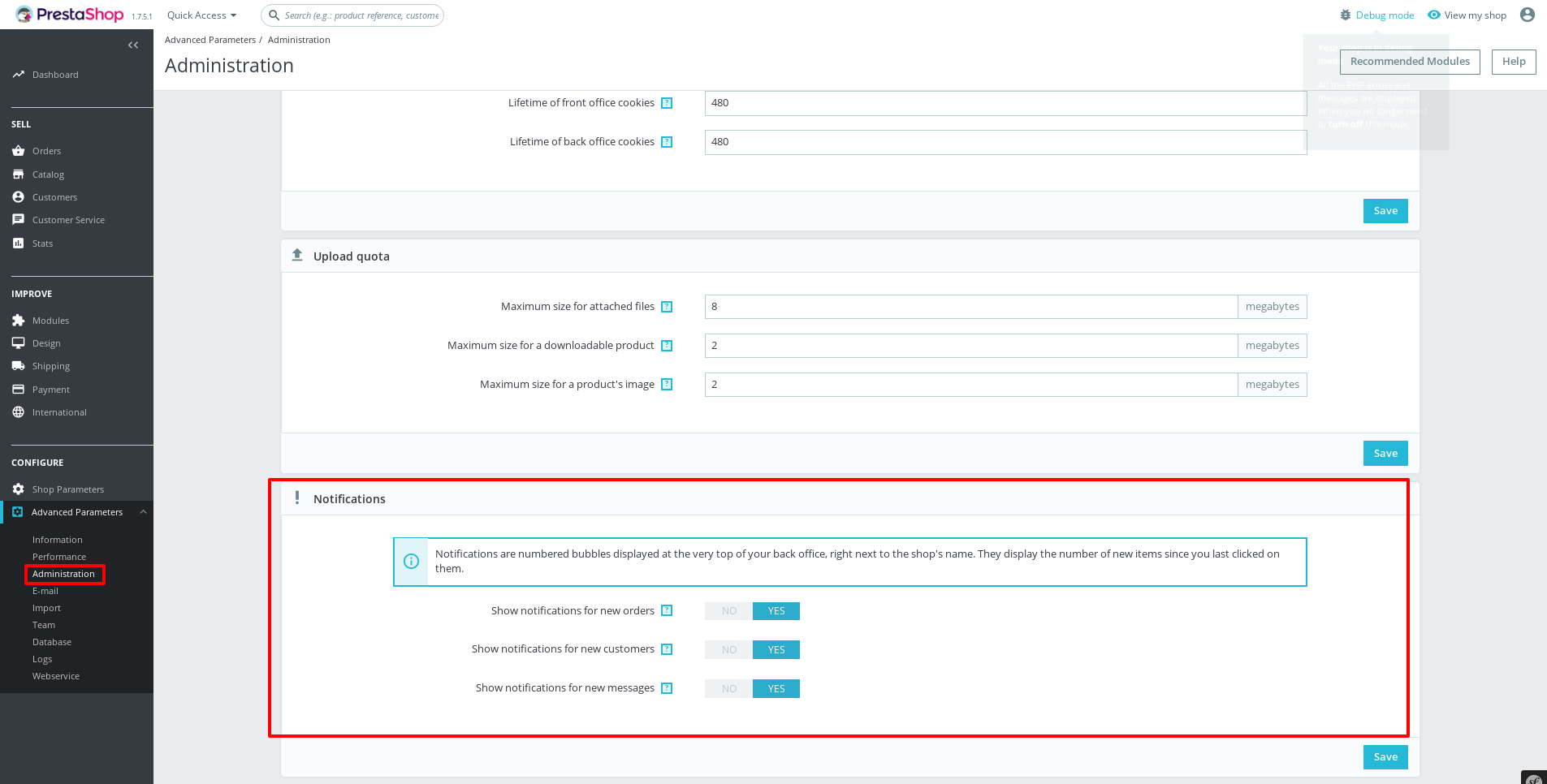Open Database submenu item

[52, 642]
